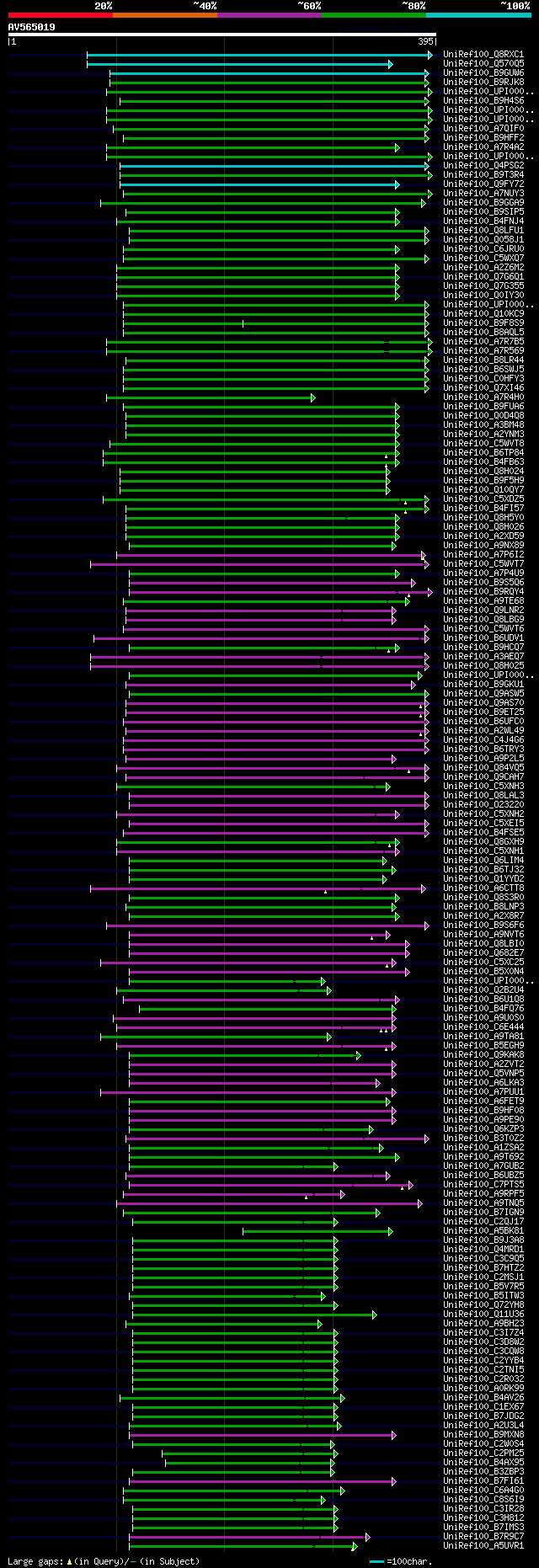The width and height of the screenshot is (539, 1568).
Task: Open the UniRef100_B9GUW6 hit link
Action: coord(483,73)
